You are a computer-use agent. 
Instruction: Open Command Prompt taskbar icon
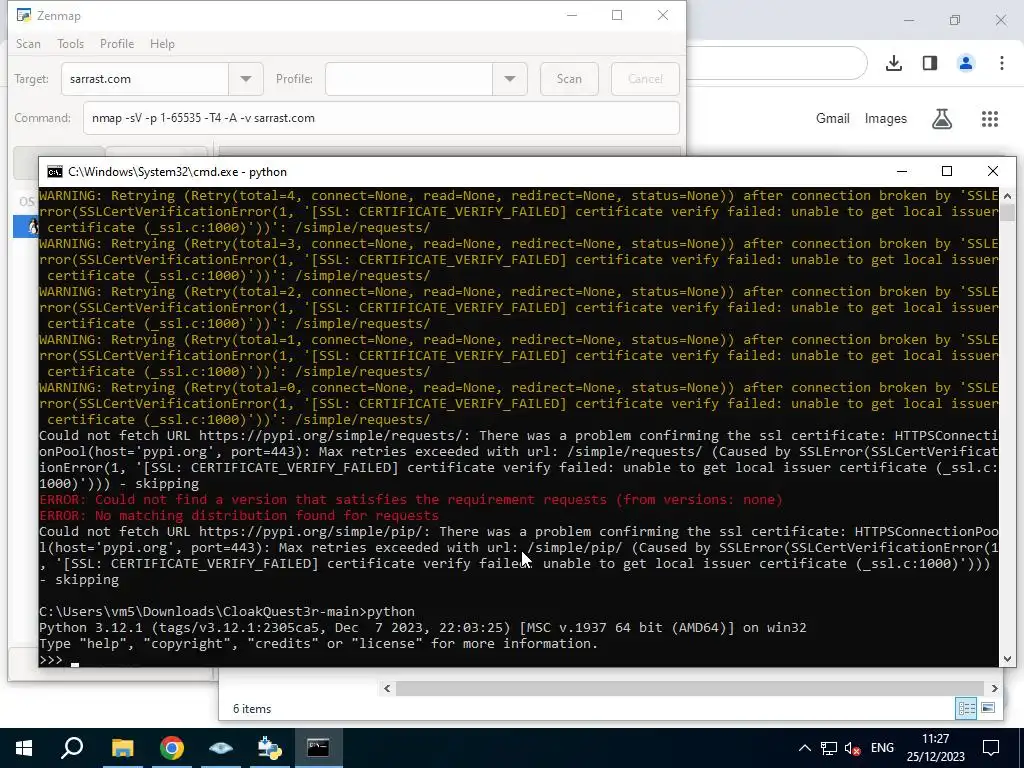click(x=319, y=748)
